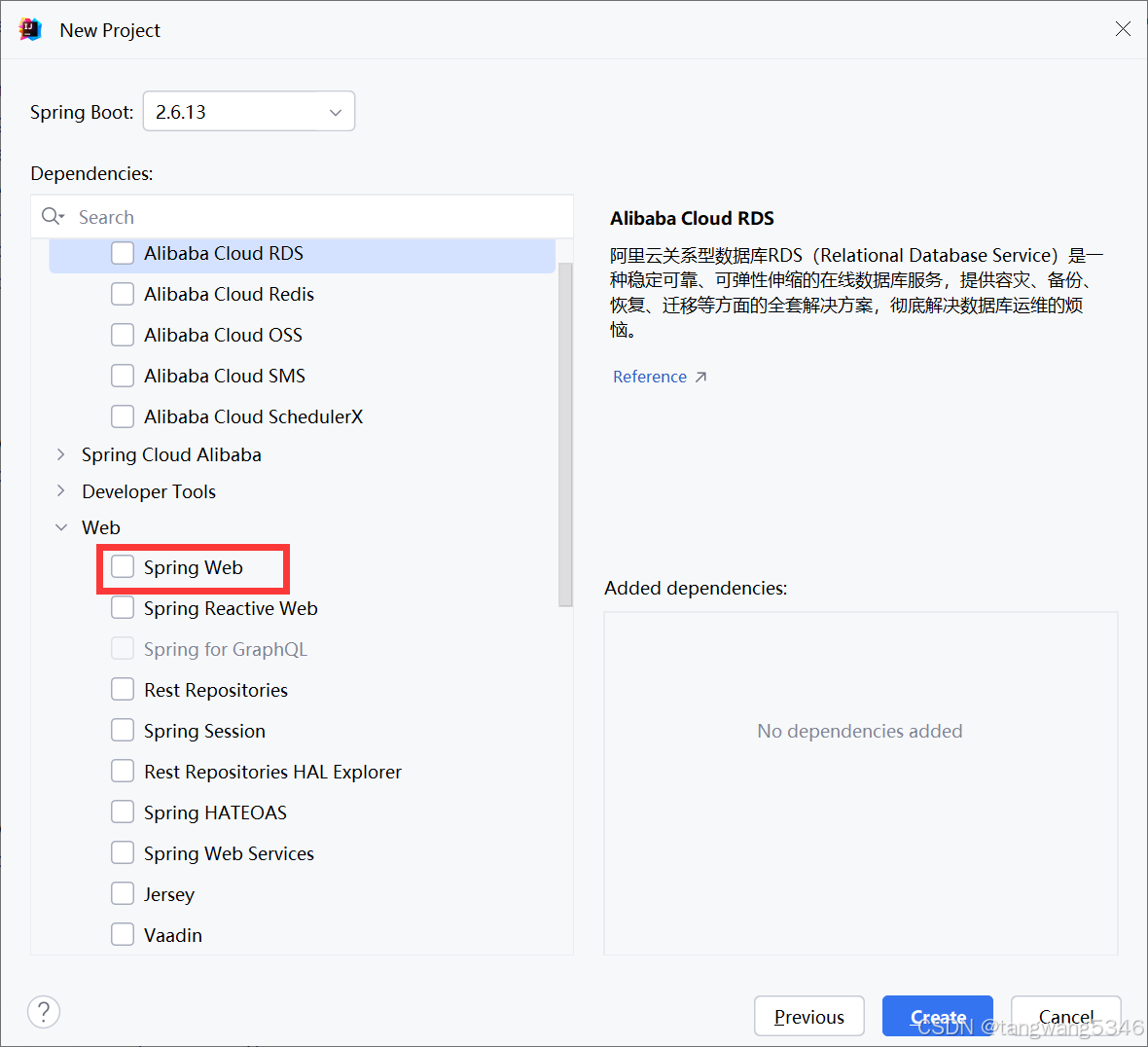Image resolution: width=1148 pixels, height=1047 pixels.
Task: Click the Alibaba Cloud RDS description heading
Action: (x=692, y=218)
